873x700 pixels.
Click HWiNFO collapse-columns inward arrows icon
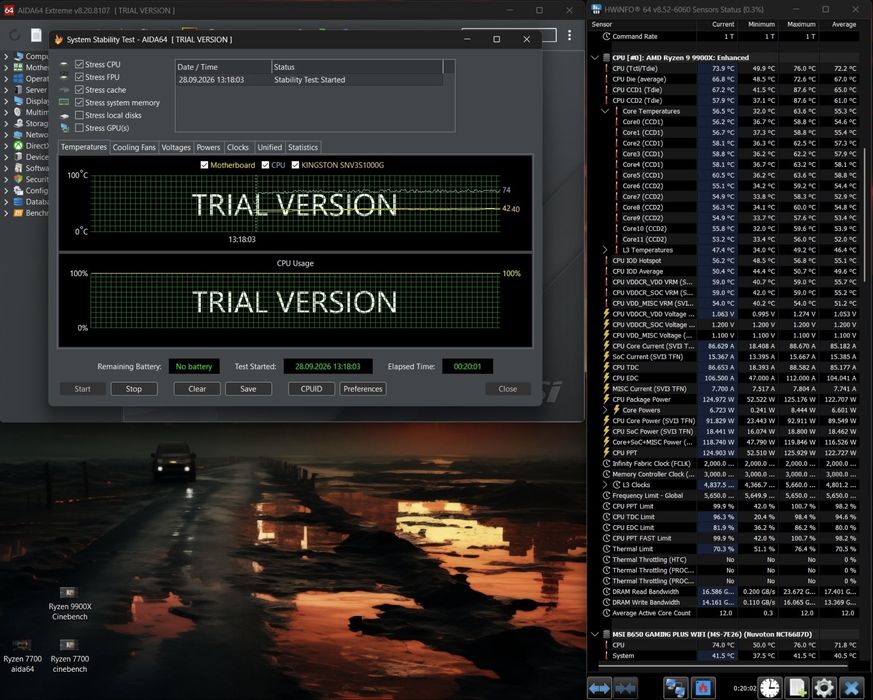tap(626, 688)
